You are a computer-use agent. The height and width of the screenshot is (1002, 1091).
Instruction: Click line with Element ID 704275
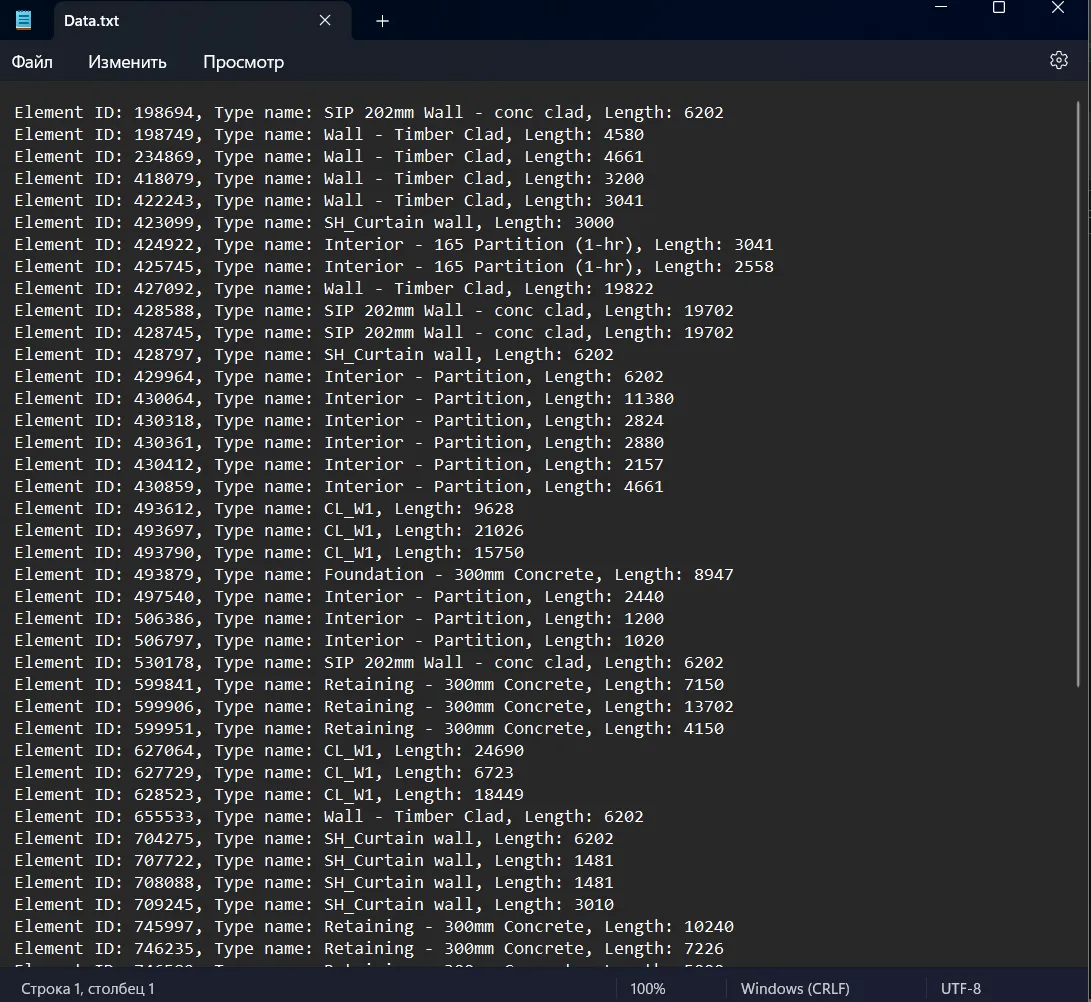coord(314,839)
